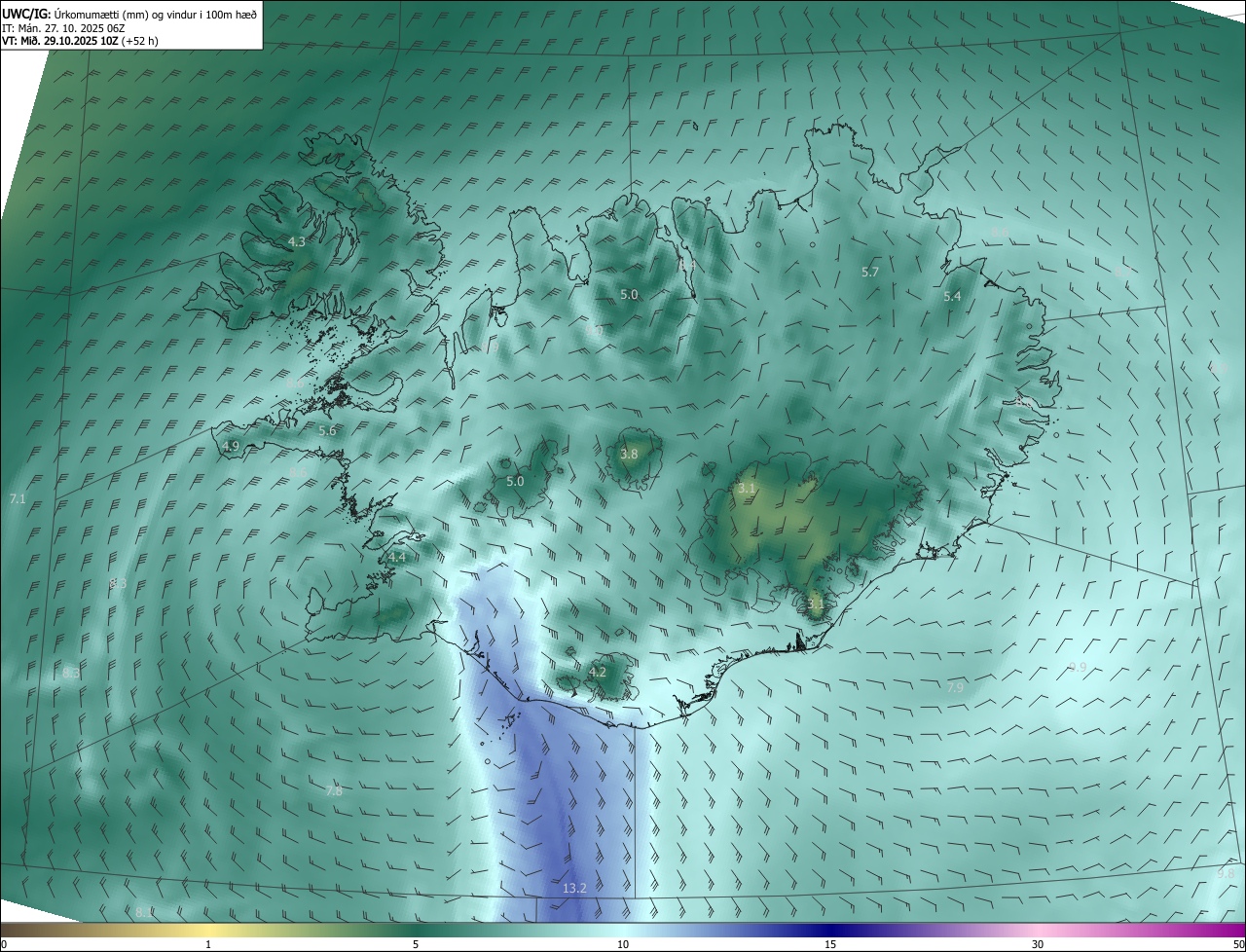Image resolution: width=1246 pixels, height=952 pixels.
Task: Click the 7.9 value label on the map
Action: (955, 687)
